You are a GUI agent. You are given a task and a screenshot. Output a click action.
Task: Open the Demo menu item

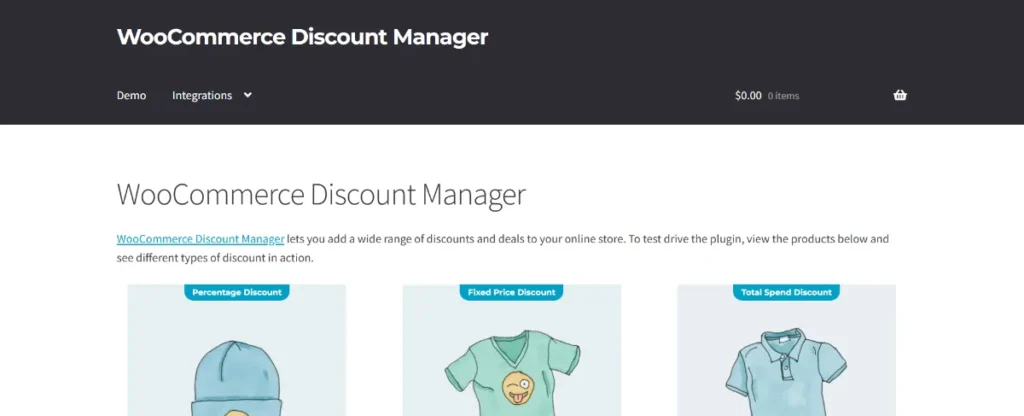click(131, 95)
